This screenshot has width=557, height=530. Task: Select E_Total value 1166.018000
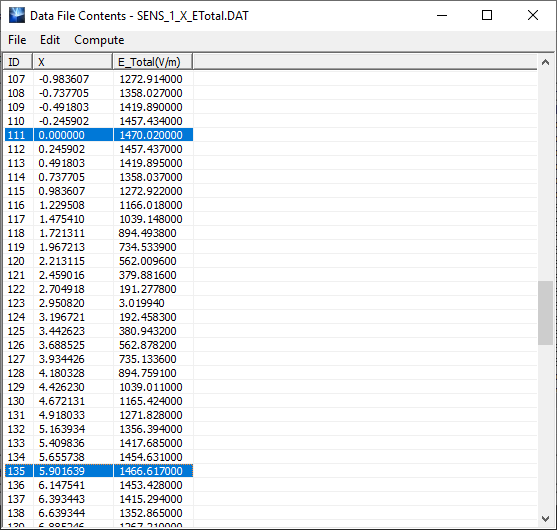(x=151, y=205)
